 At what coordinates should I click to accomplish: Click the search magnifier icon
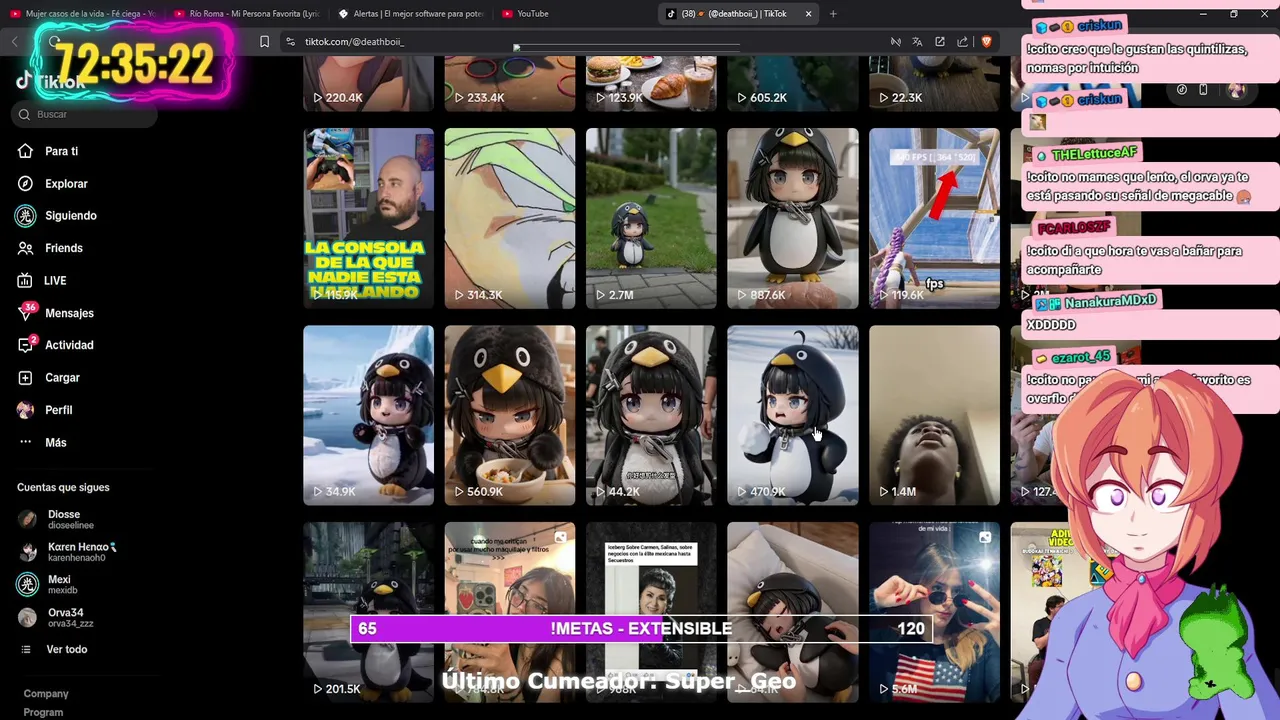[x=24, y=115]
